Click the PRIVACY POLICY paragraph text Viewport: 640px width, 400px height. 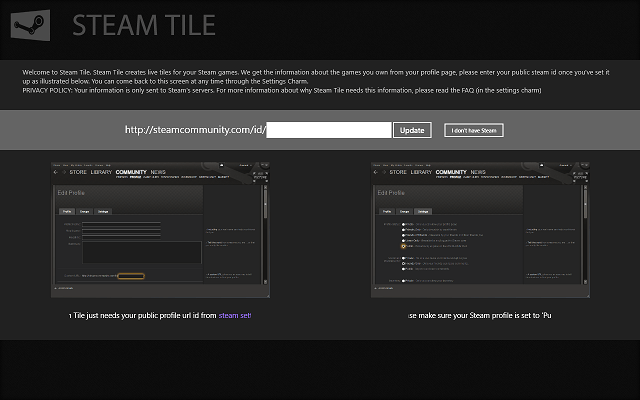pos(282,90)
